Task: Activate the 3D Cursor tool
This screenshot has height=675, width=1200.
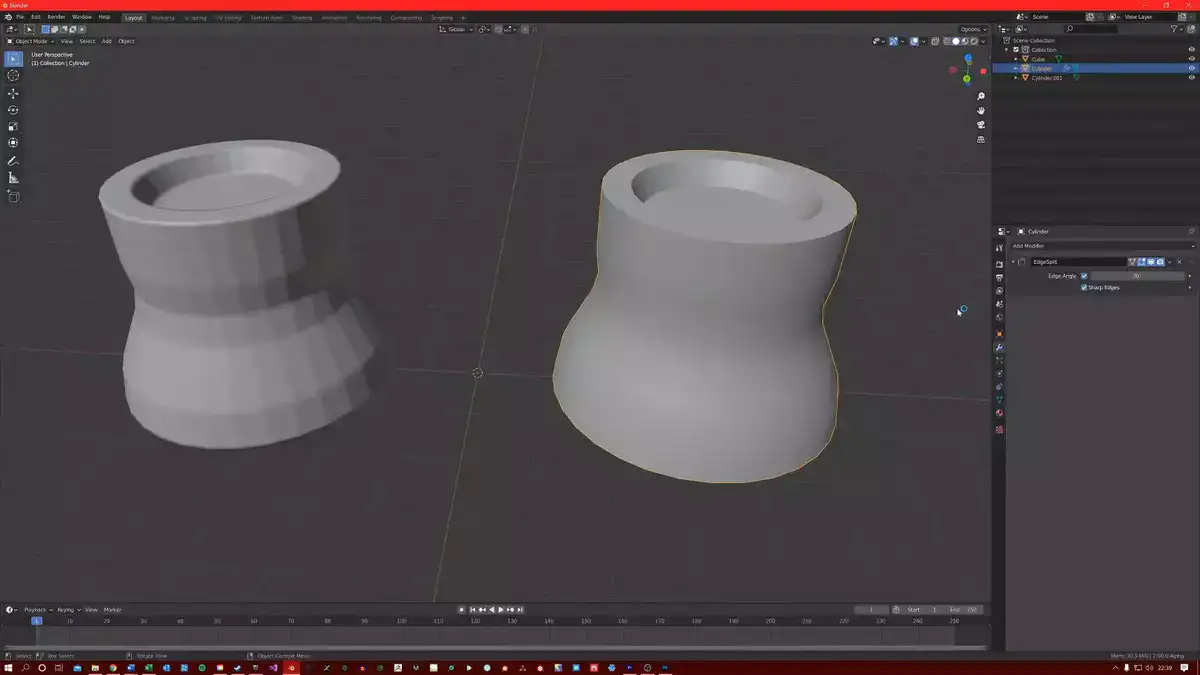Action: (13, 76)
